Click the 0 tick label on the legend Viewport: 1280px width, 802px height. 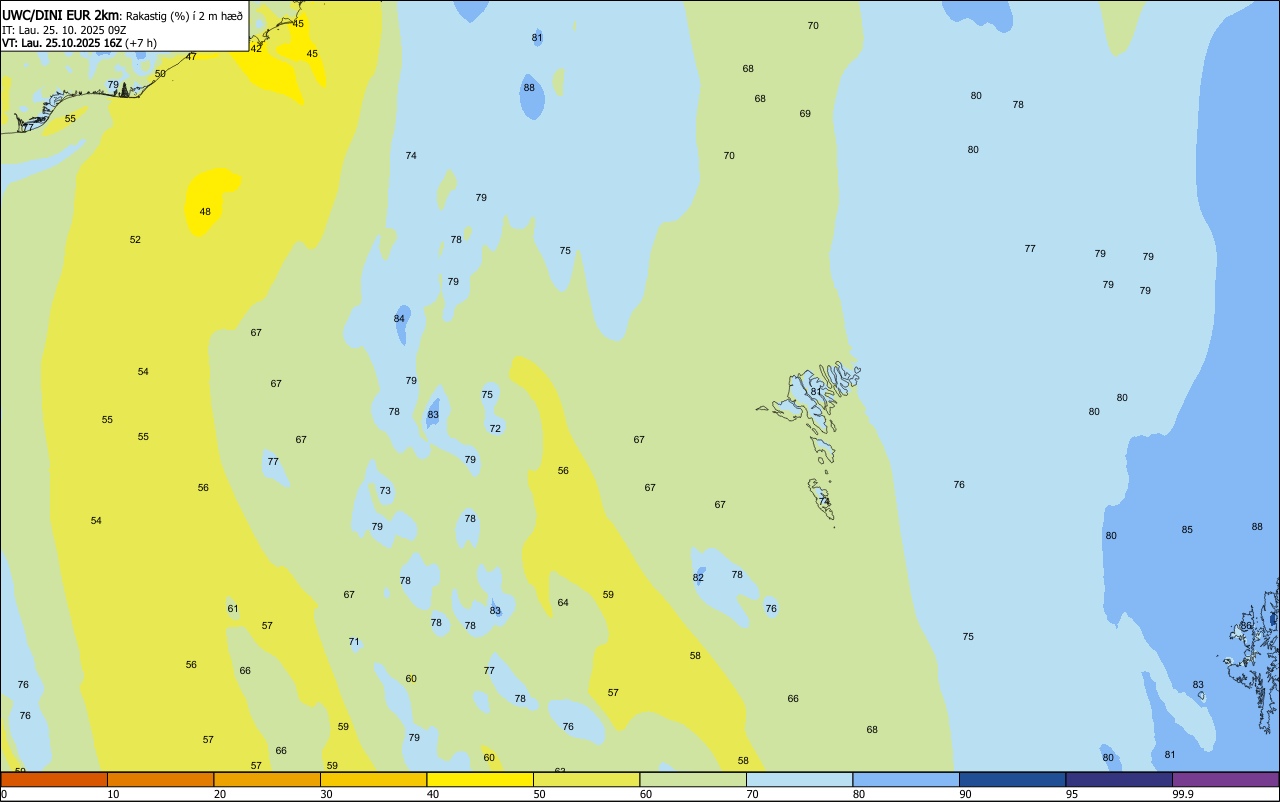tap(4, 794)
